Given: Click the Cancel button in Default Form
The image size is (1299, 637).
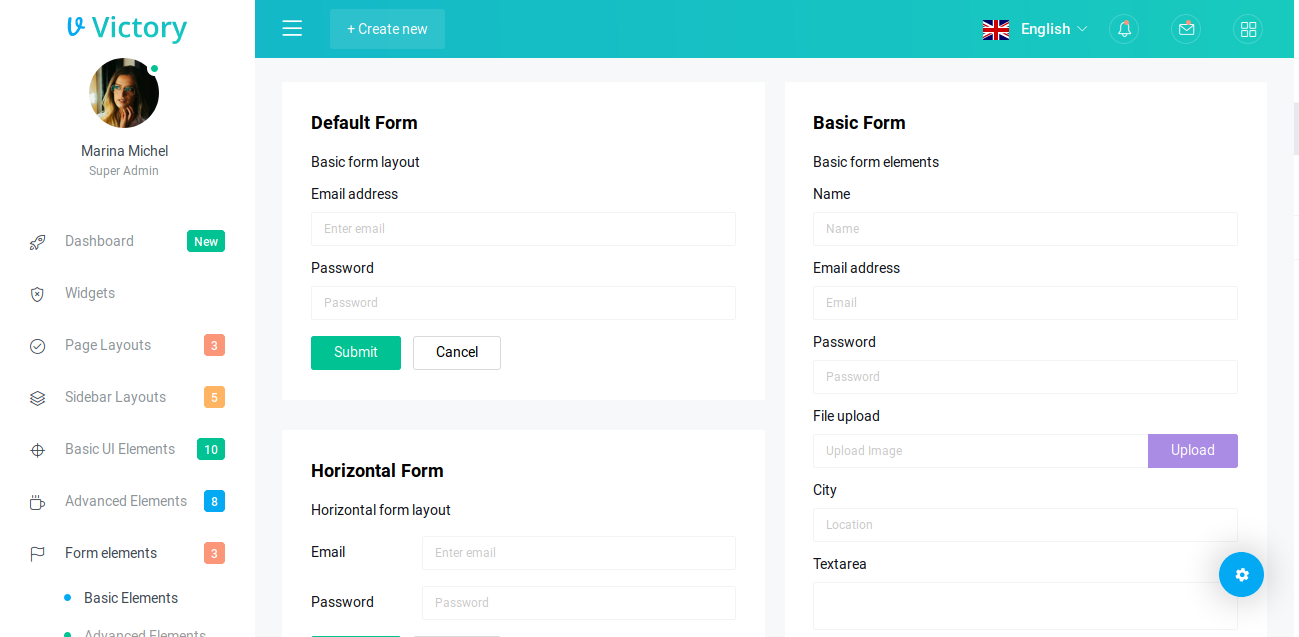Looking at the screenshot, I should [457, 352].
